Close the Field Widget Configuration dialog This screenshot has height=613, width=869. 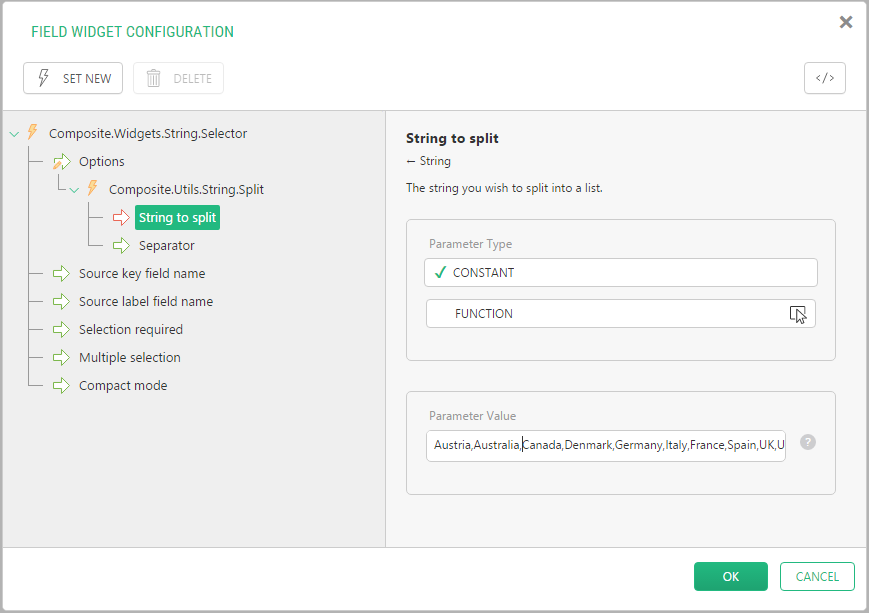point(846,22)
